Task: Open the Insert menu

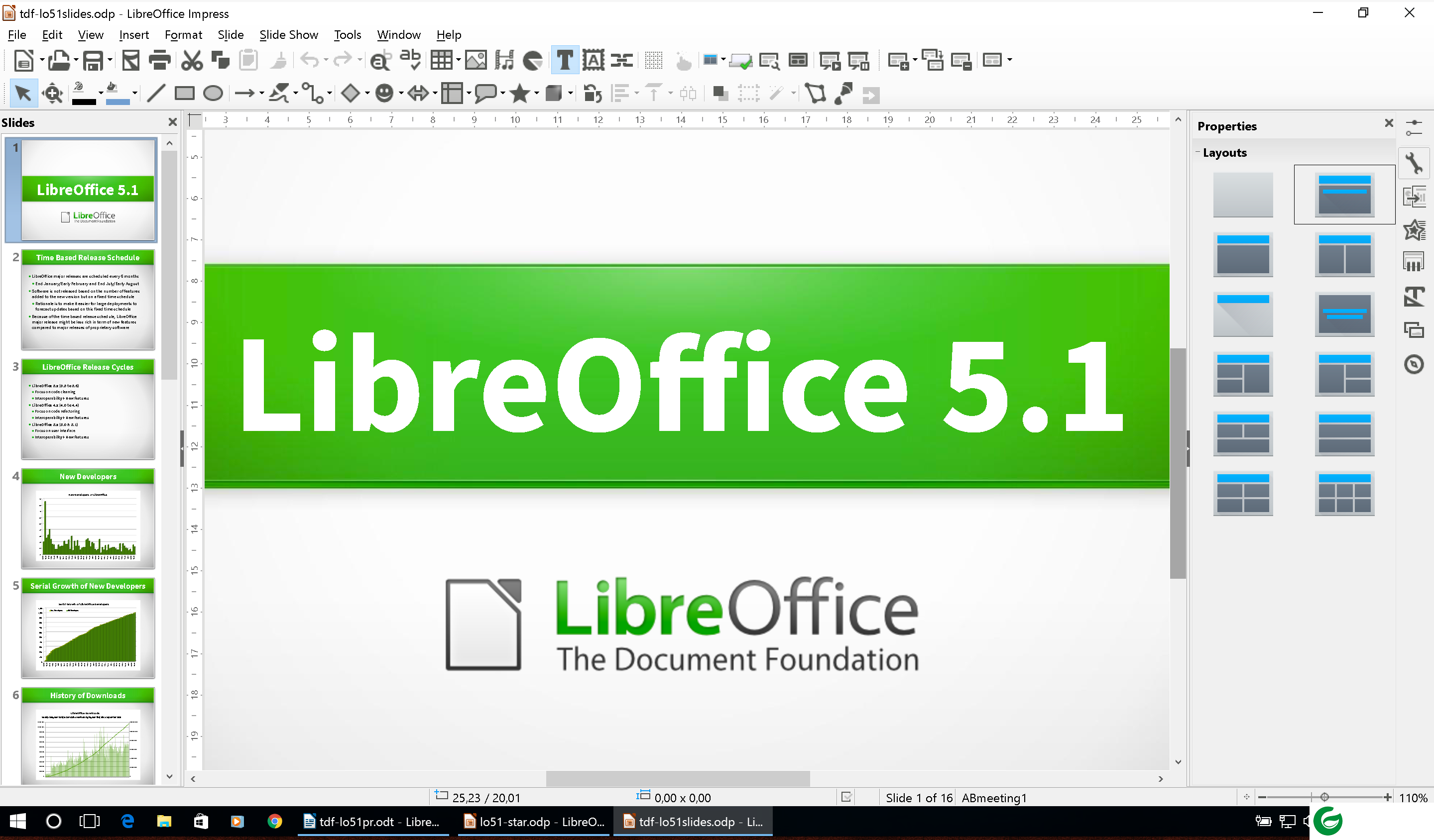Action: pyautogui.click(x=134, y=35)
